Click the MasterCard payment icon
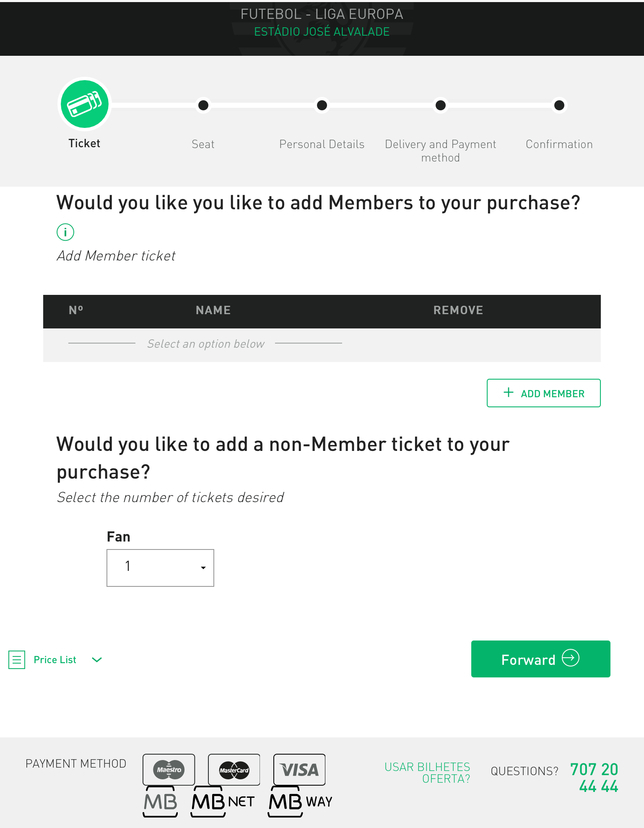The image size is (644, 828). pos(234,769)
